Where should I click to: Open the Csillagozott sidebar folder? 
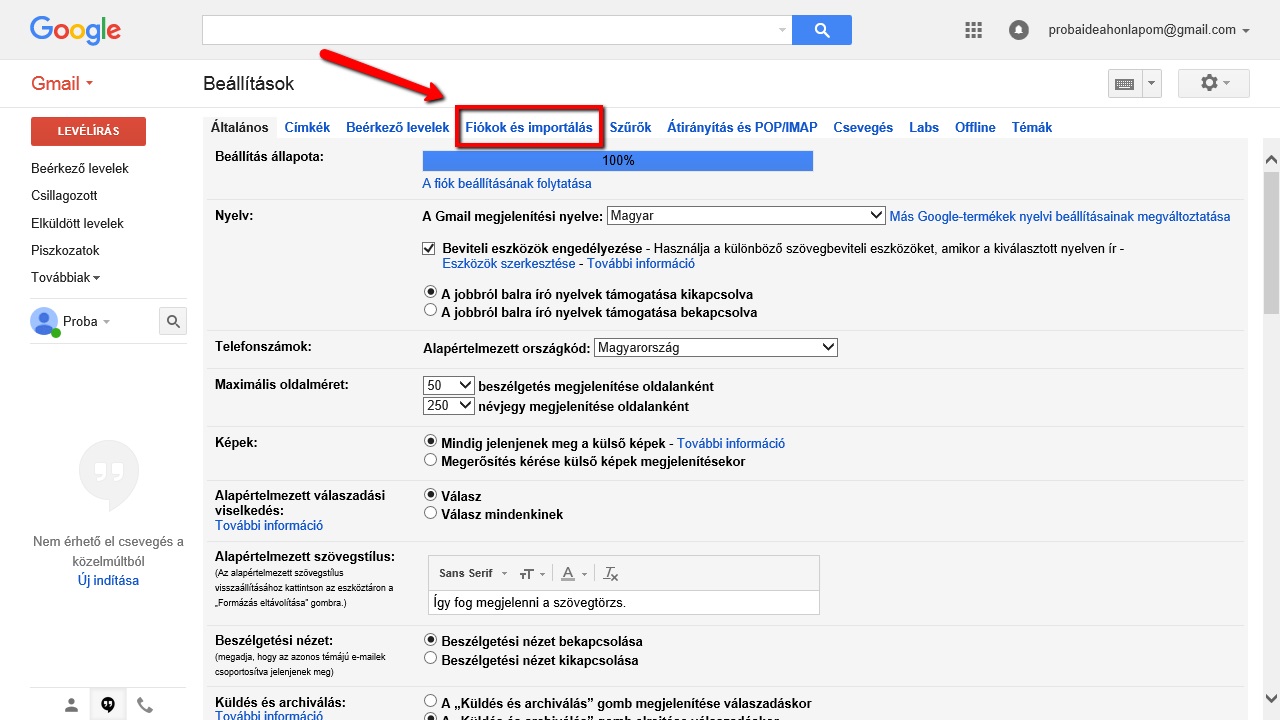64,195
